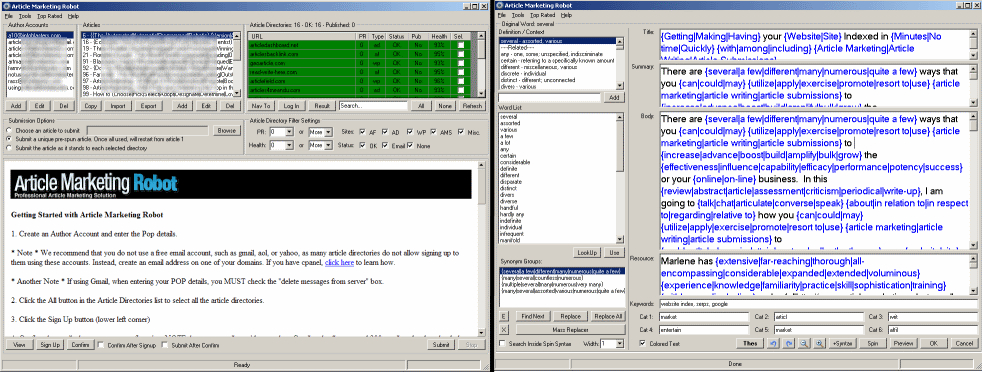Click Nav To button under directories
The width and height of the screenshot is (982, 372).
pos(261,106)
